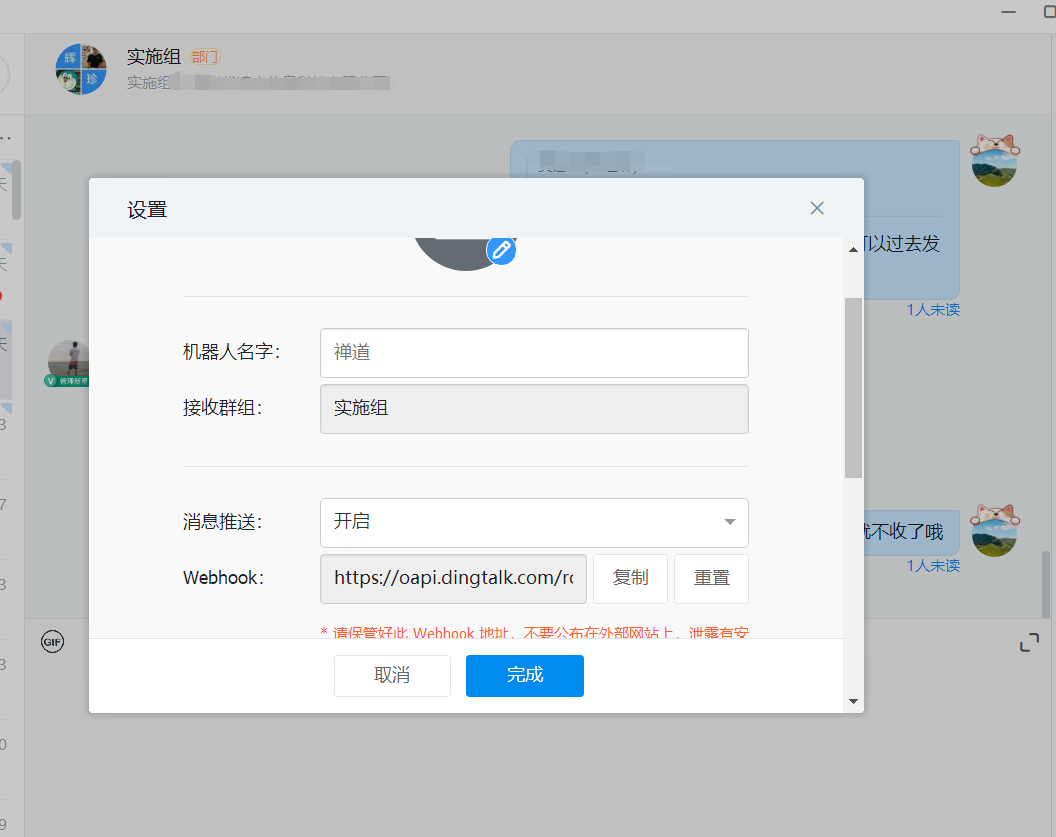Close the 设置 dialog
This screenshot has height=837, width=1056.
817,208
